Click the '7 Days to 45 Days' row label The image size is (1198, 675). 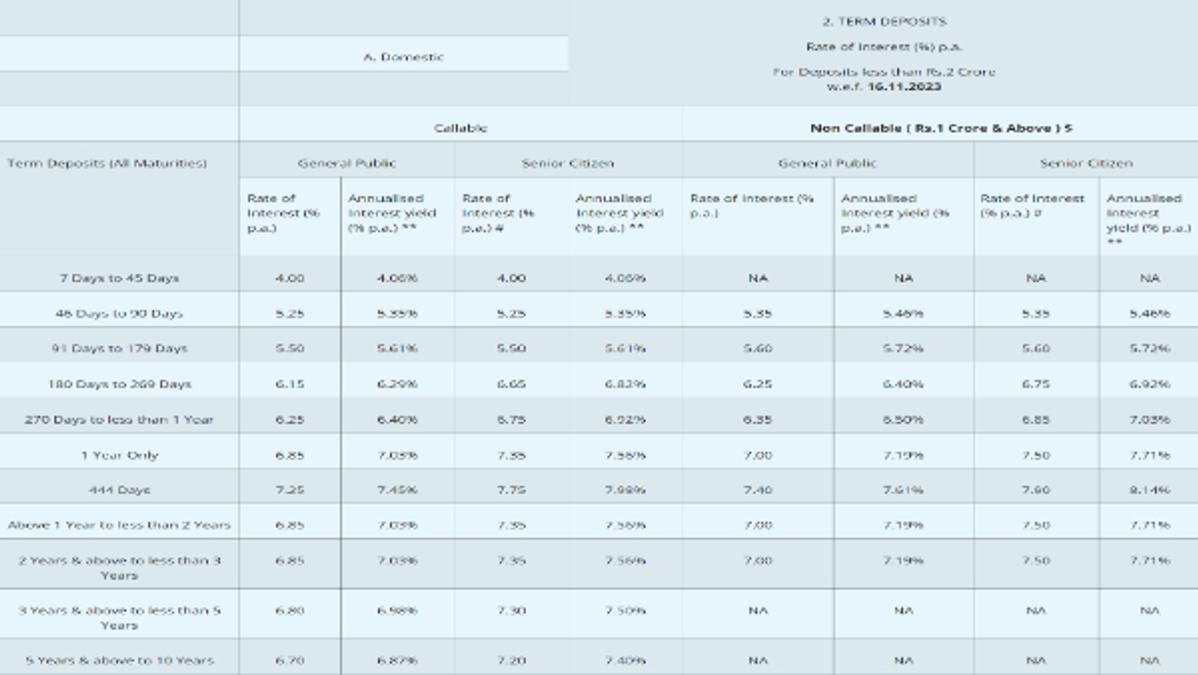tap(119, 278)
